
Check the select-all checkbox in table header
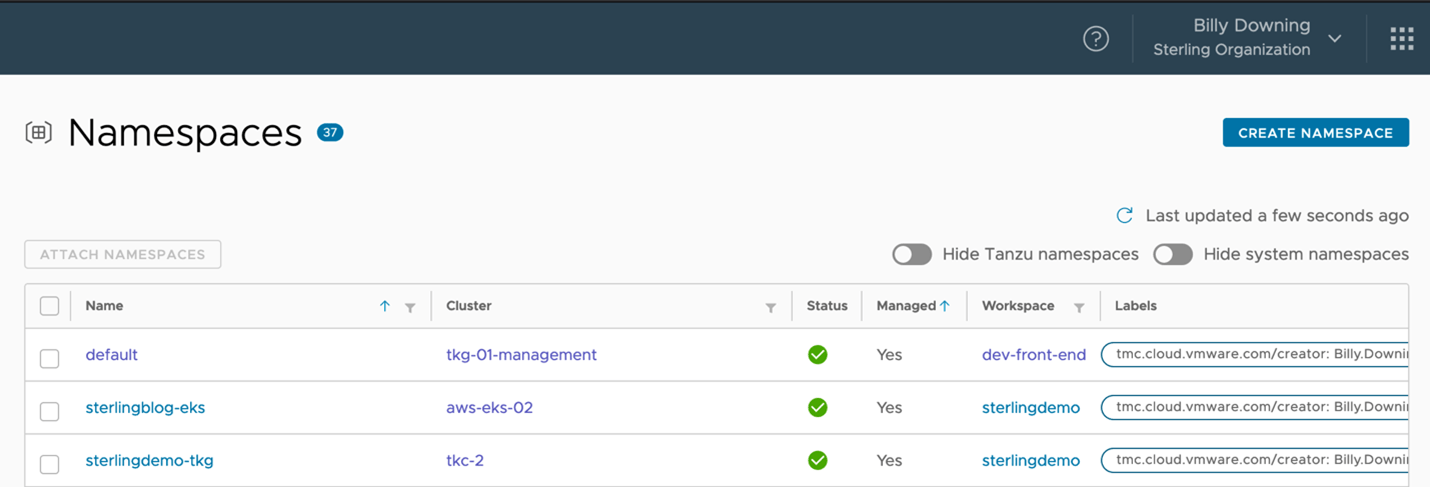(49, 306)
